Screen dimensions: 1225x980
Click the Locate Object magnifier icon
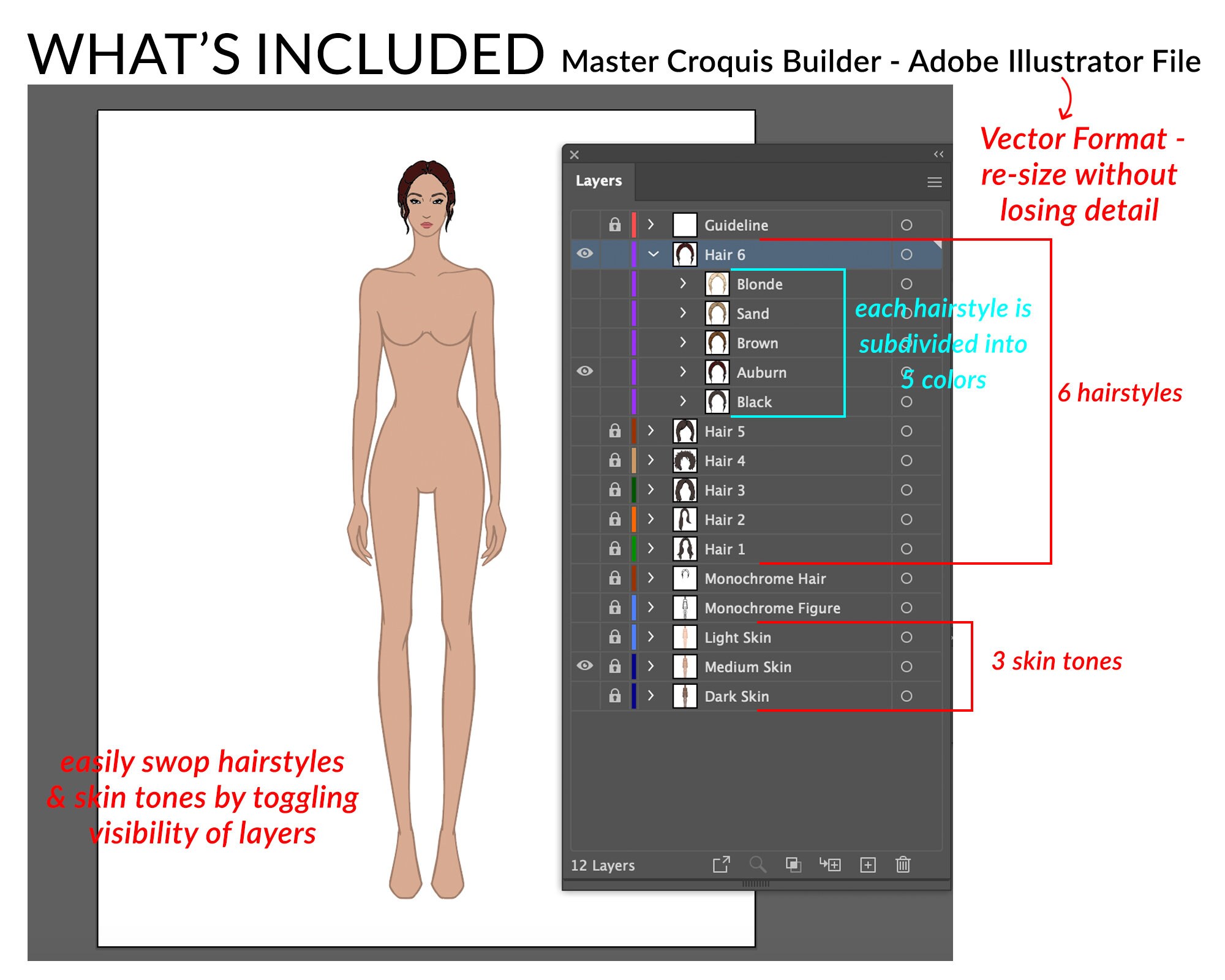(x=758, y=864)
